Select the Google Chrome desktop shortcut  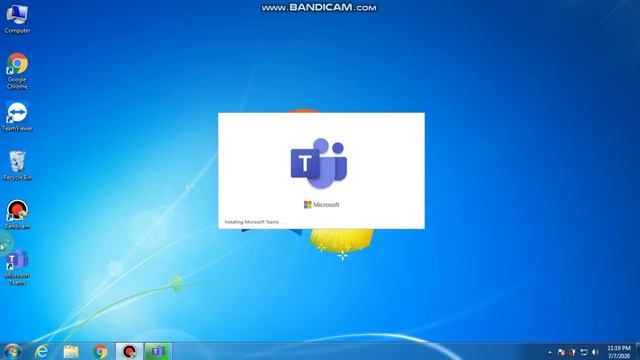coord(17,71)
